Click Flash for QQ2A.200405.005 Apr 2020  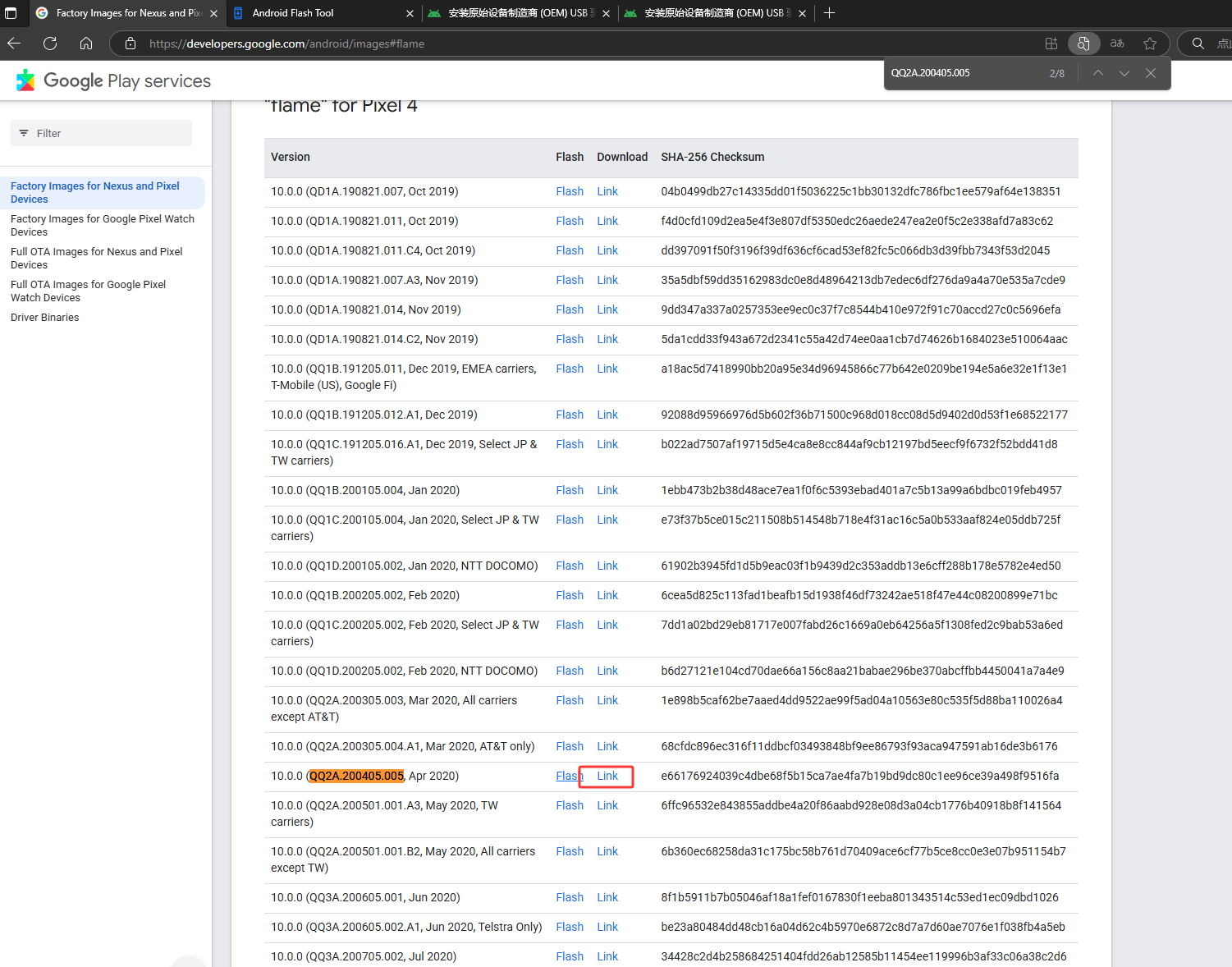pyautogui.click(x=569, y=776)
